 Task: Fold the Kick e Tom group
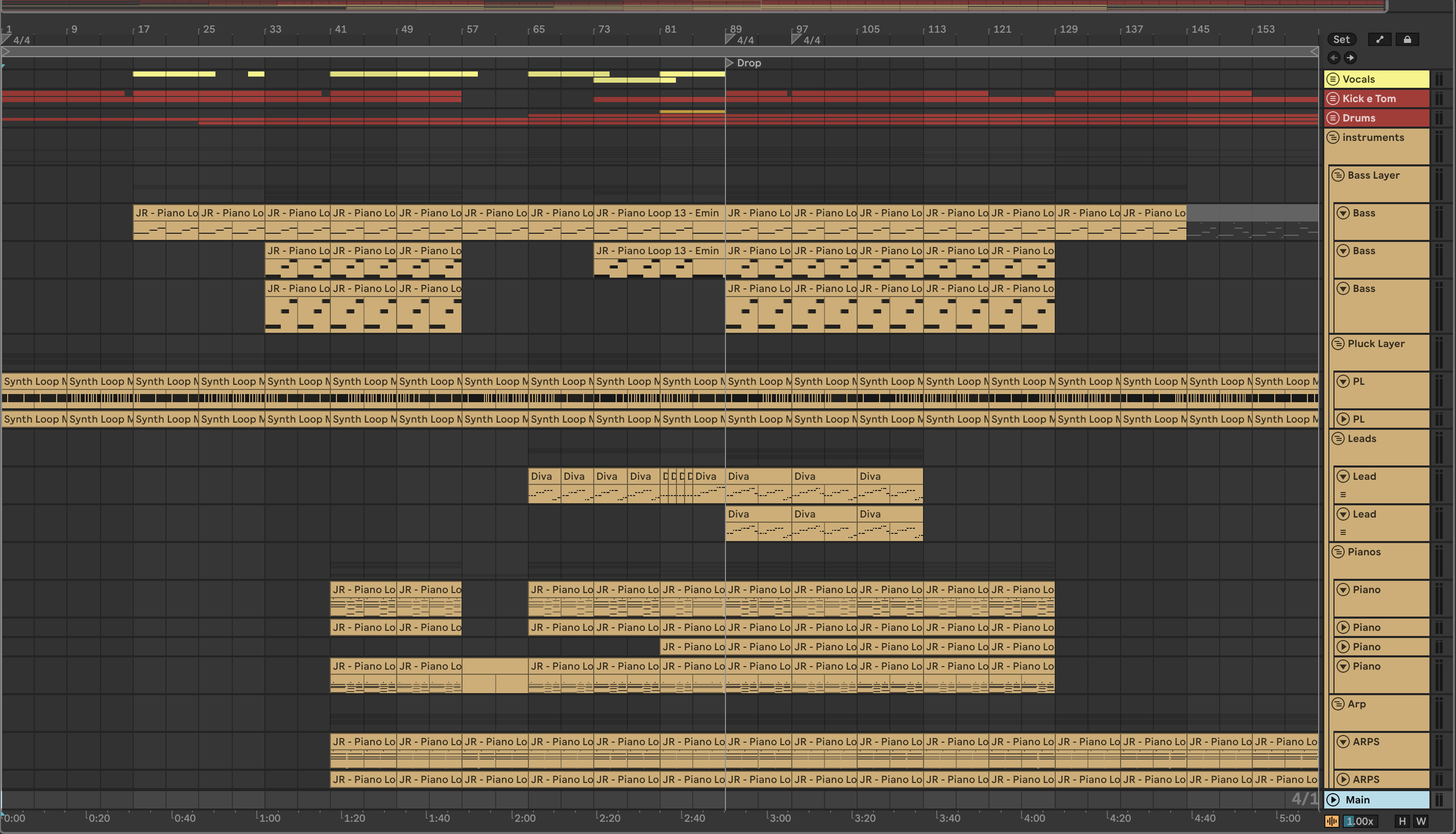coord(1333,99)
